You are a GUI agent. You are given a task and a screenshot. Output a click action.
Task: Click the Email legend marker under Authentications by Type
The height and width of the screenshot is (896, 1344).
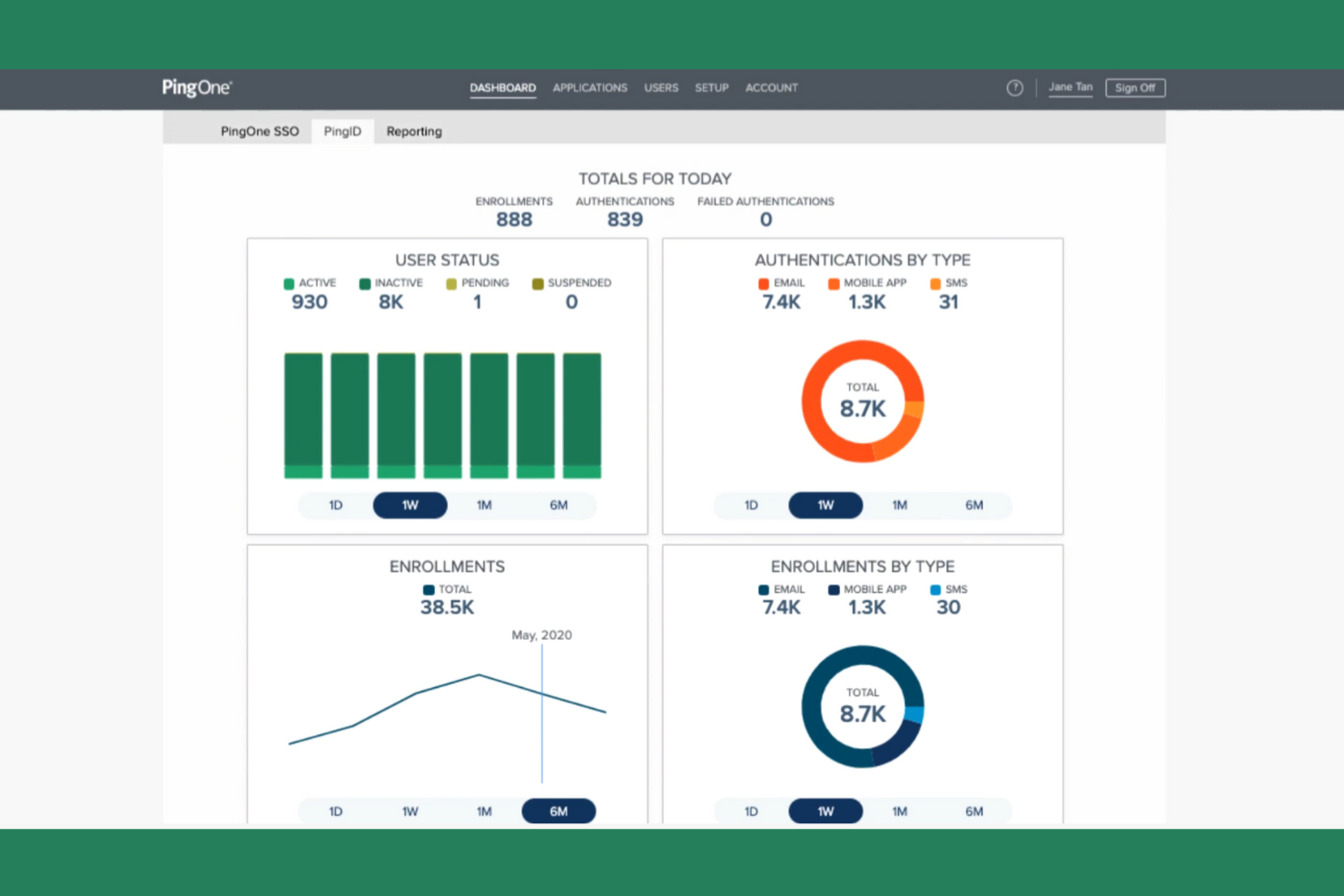pos(762,283)
